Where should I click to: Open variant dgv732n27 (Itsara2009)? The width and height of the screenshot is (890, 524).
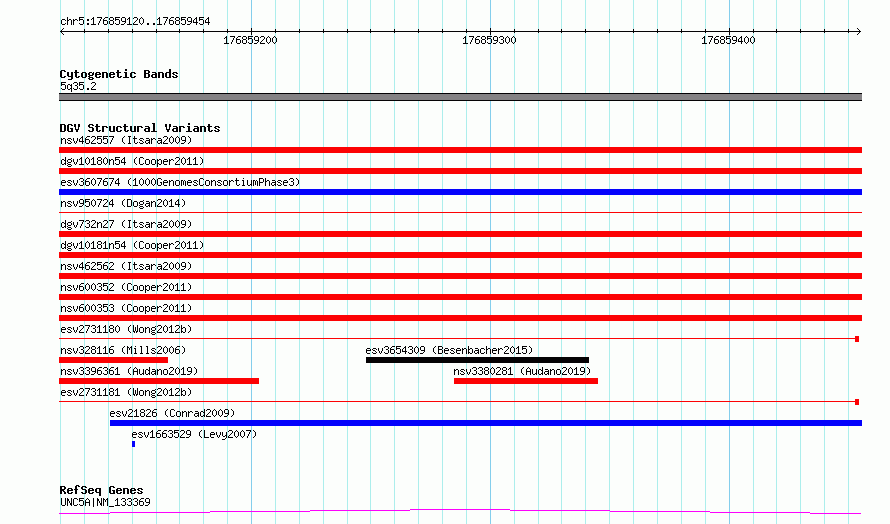click(126, 224)
